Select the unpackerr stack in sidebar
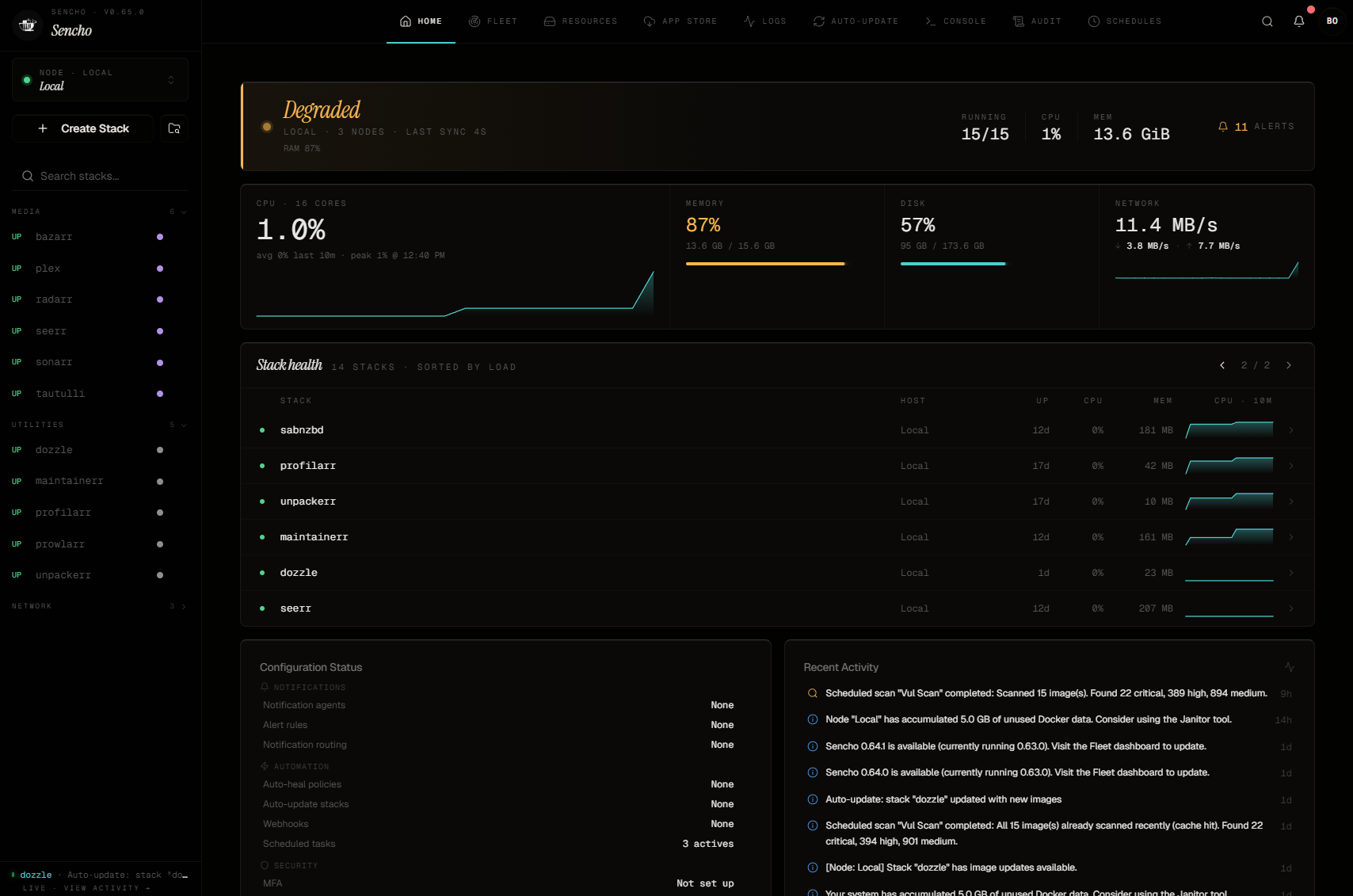The height and width of the screenshot is (896, 1353). [100, 575]
